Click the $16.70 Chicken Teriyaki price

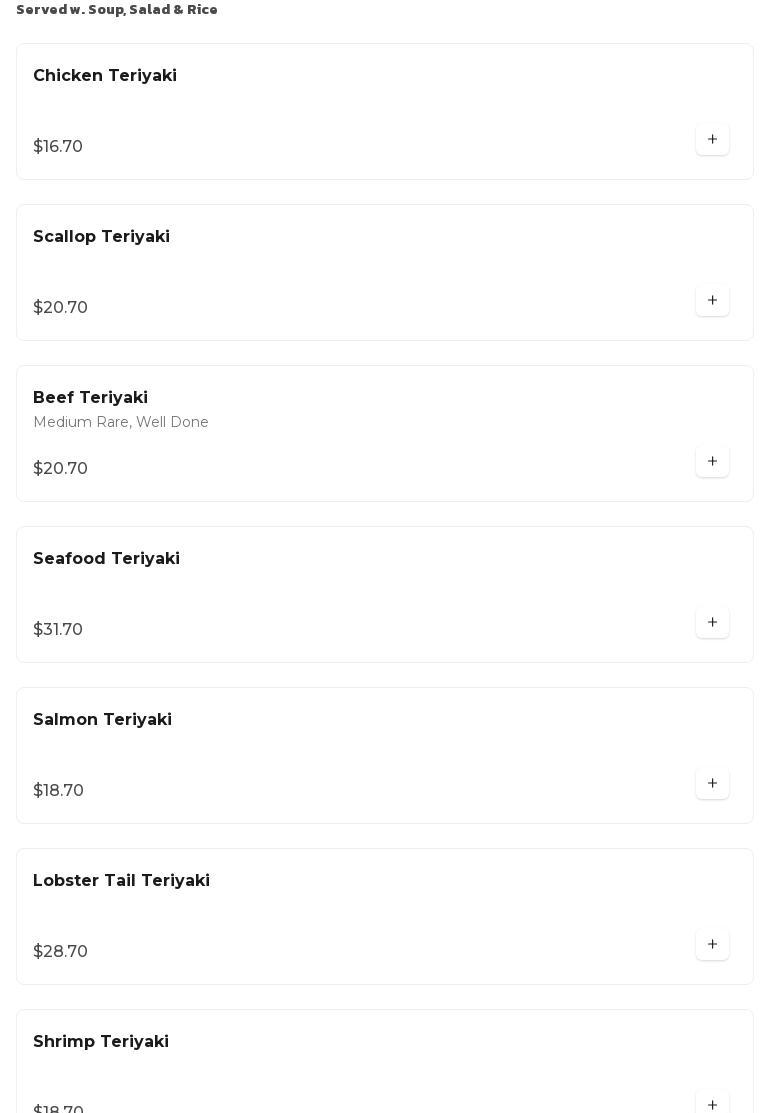[58, 147]
